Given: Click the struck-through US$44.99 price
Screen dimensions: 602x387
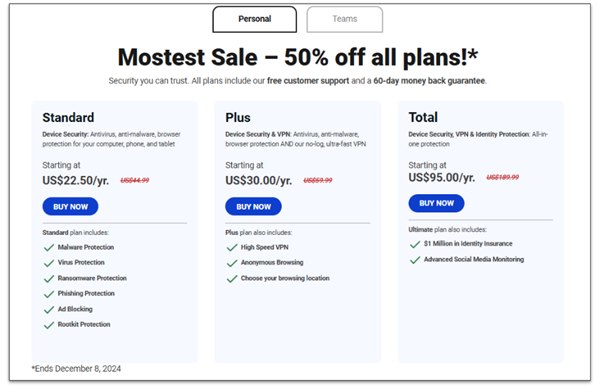Looking at the screenshot, I should click(x=135, y=180).
